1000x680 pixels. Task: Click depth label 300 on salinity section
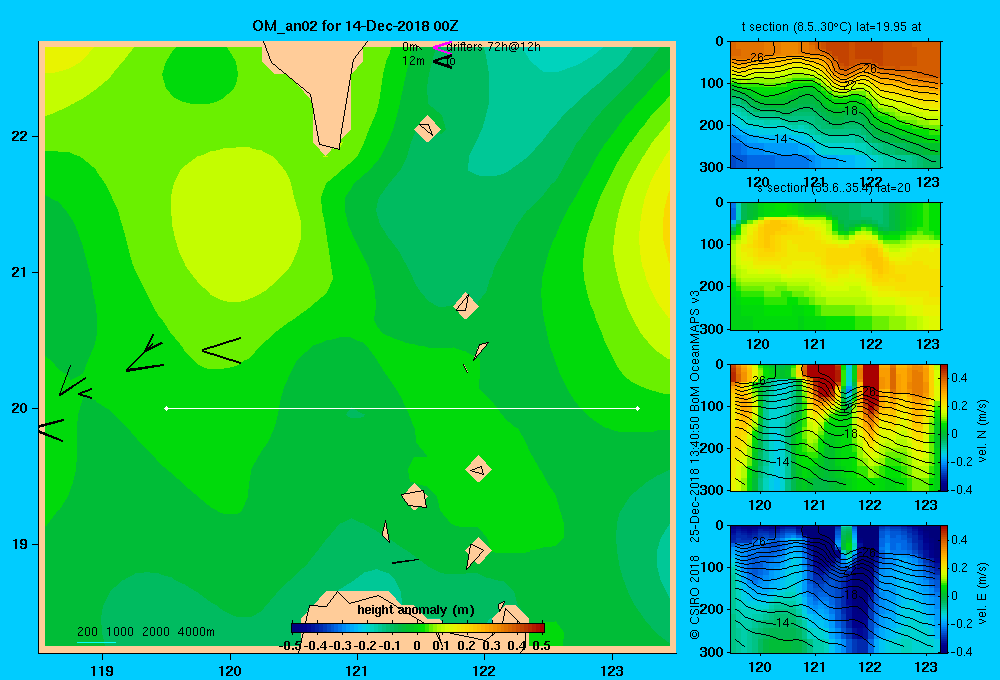point(712,329)
